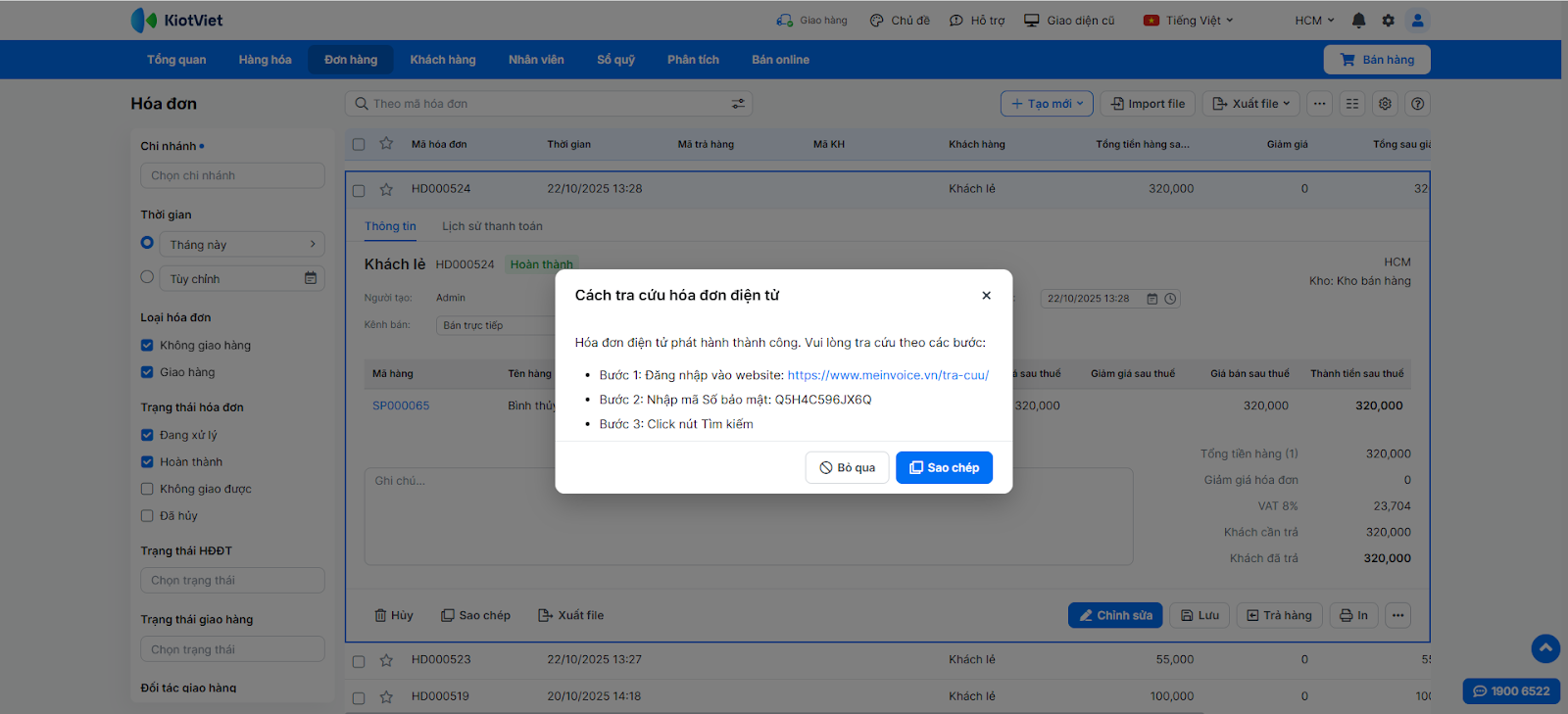
Task: Expand Tạo mới dropdown
Action: (x=1047, y=104)
